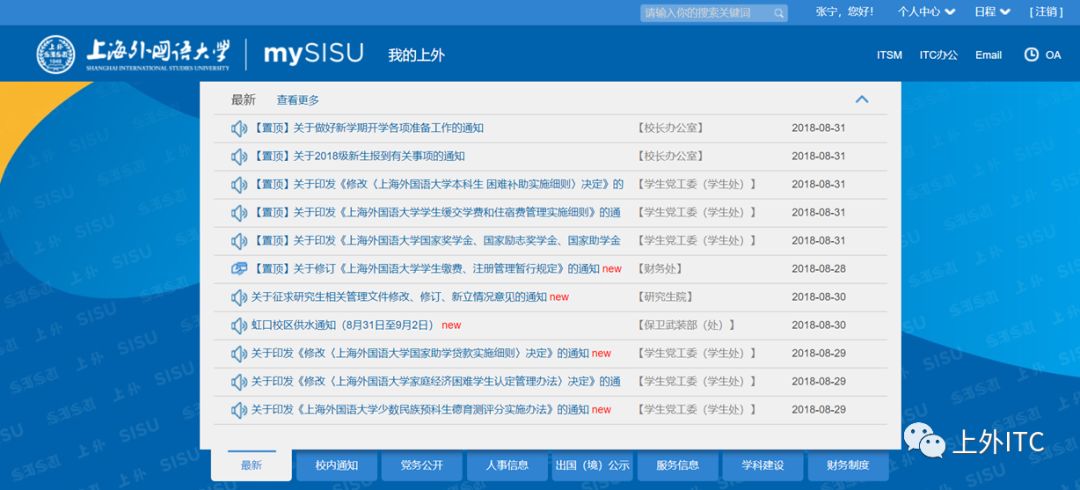
Task: Click the 张宁，您好! greeting text
Action: [x=844, y=12]
